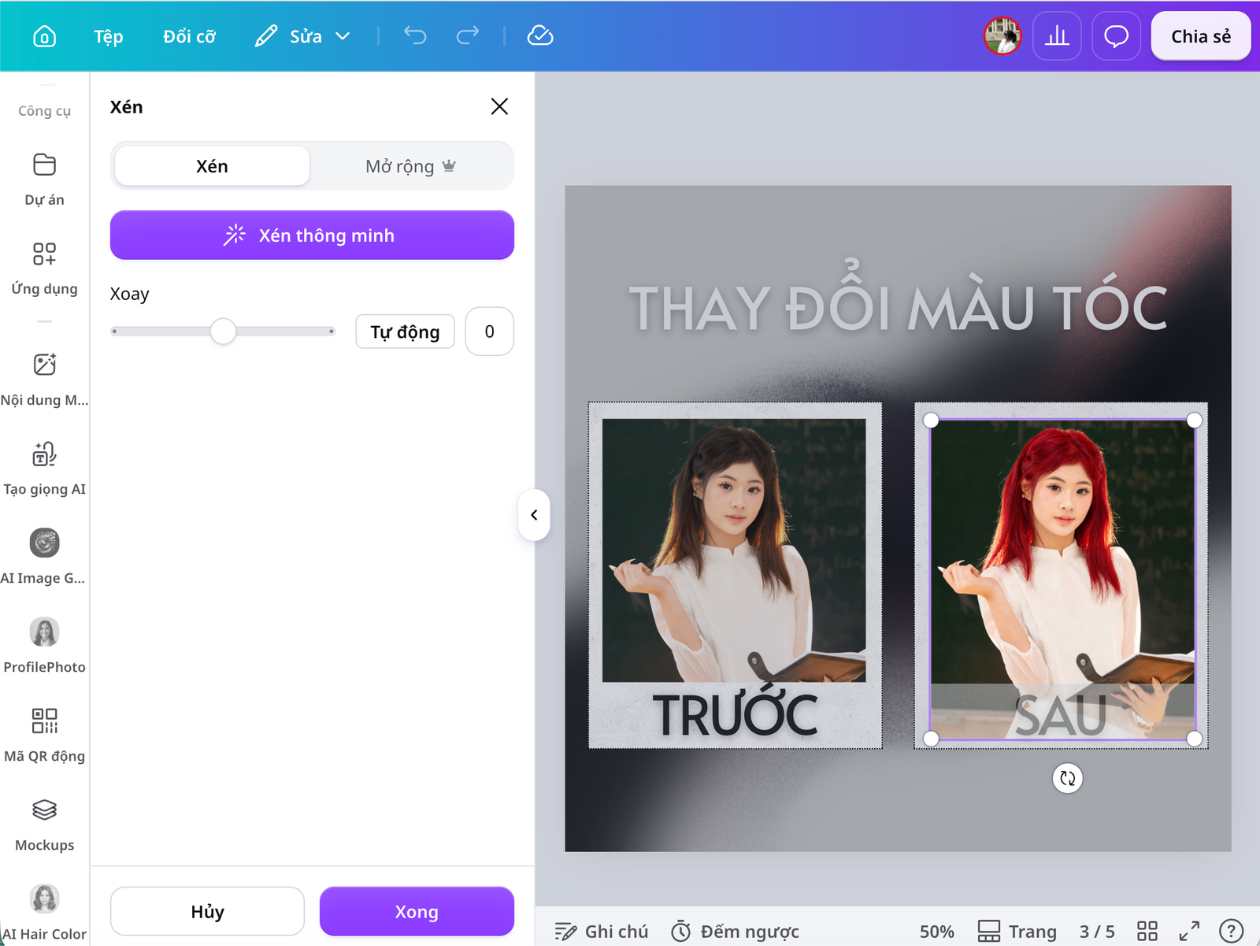Collapse the side panel with arrow
The image size is (1260, 946).
[x=534, y=515]
